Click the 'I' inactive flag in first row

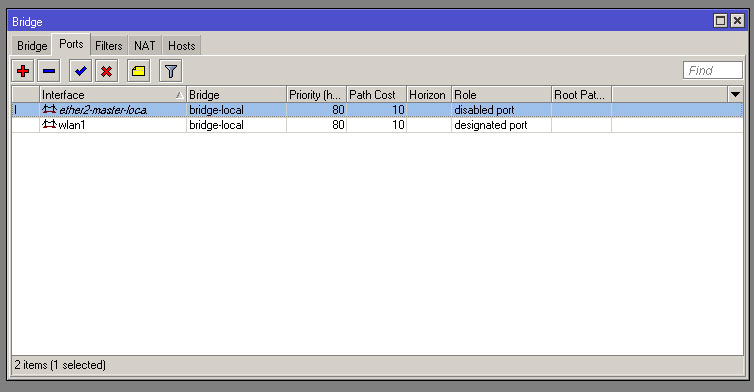tap(15, 110)
